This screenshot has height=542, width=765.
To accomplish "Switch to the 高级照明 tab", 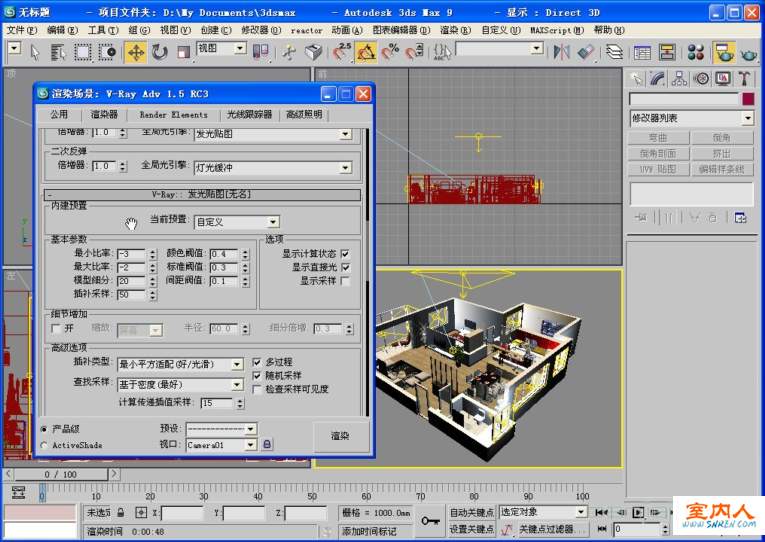I will [304, 115].
